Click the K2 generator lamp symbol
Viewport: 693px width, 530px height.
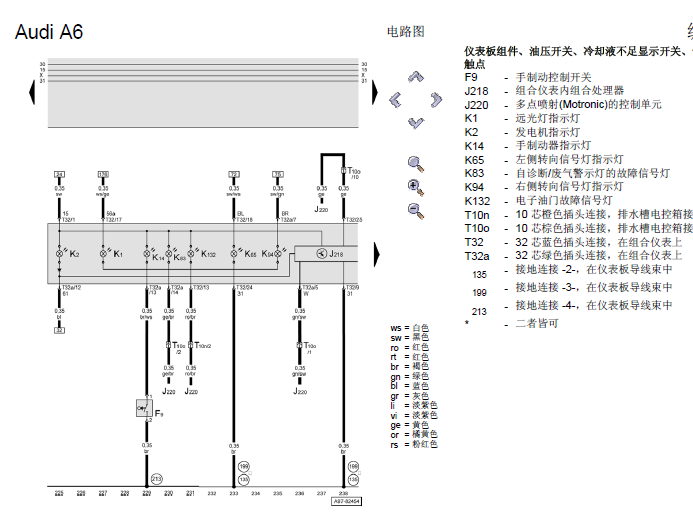(59, 253)
